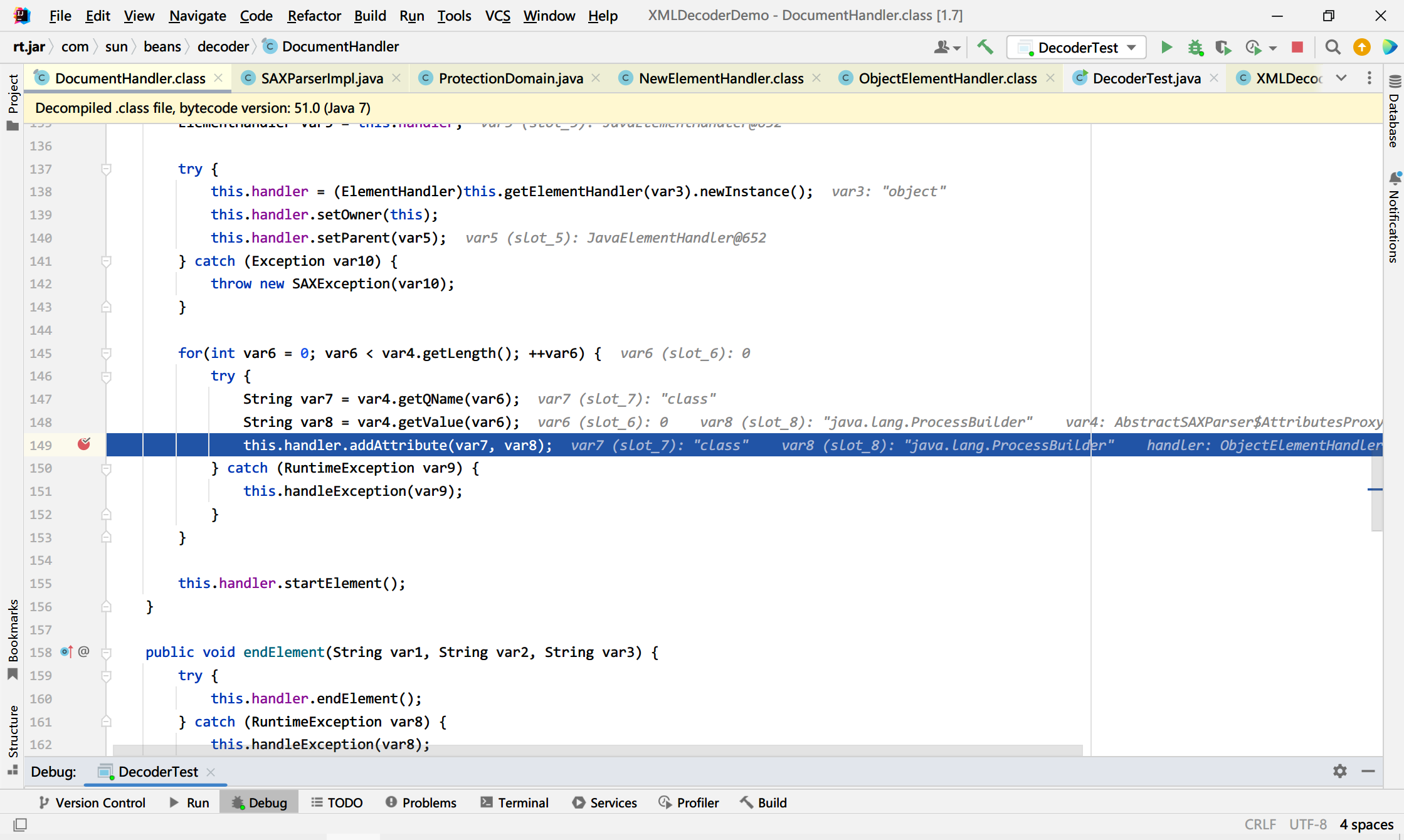Open the Refactor menu
The height and width of the screenshot is (840, 1404).
point(314,16)
